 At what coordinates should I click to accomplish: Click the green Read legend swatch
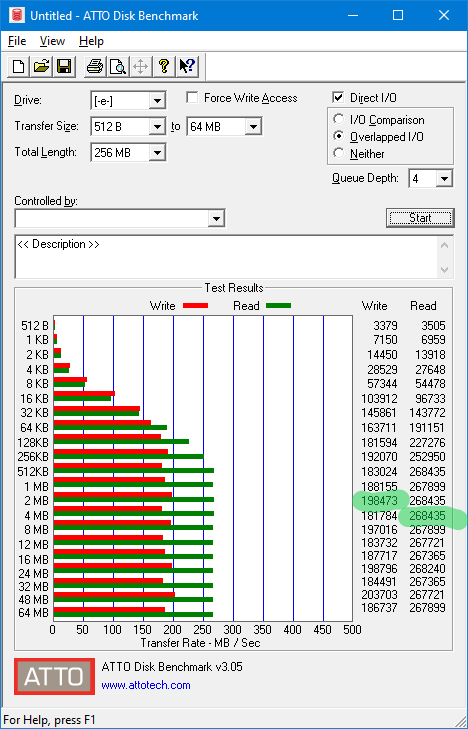(x=278, y=306)
